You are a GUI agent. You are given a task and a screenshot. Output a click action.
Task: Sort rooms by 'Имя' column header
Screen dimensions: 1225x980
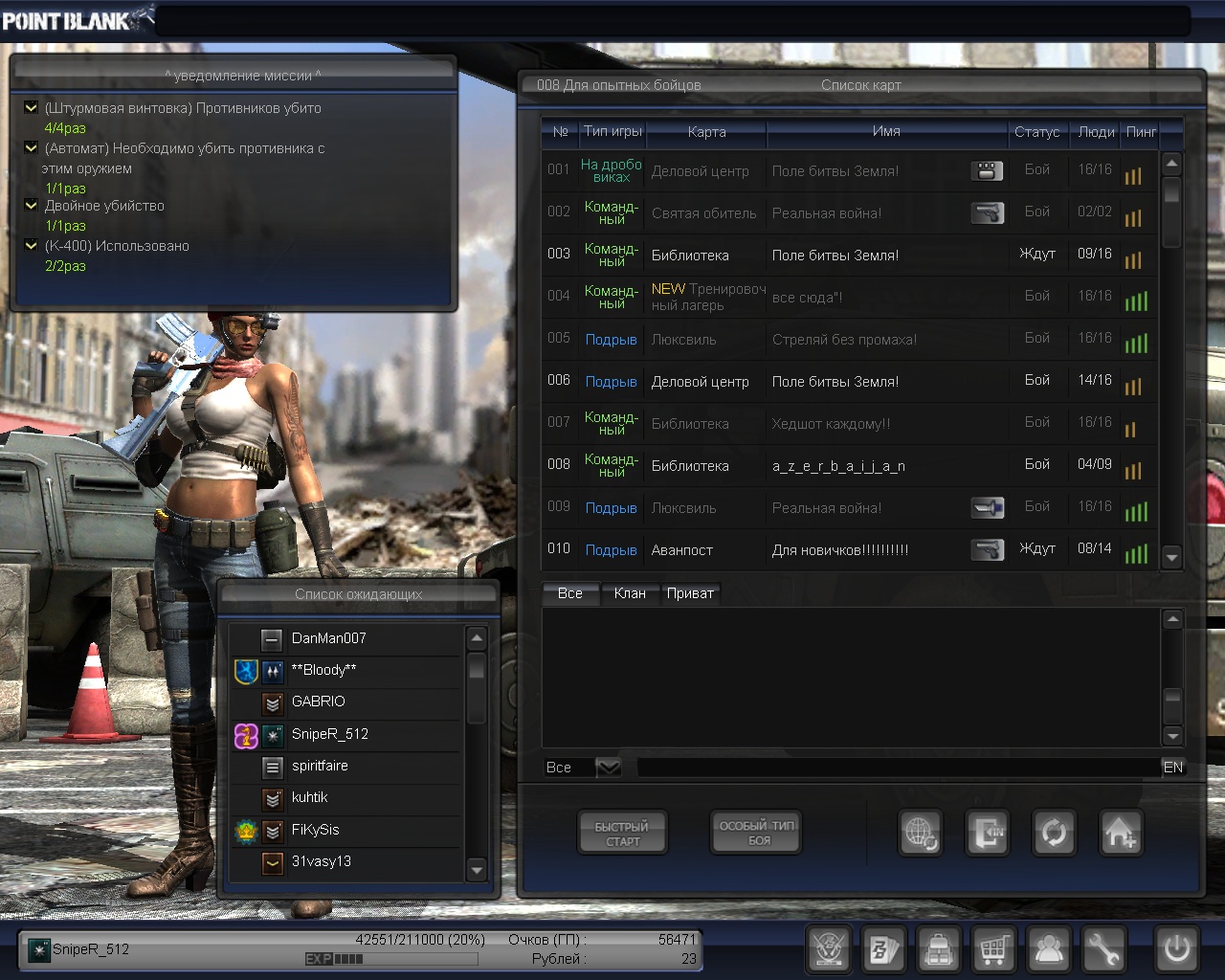click(x=886, y=131)
